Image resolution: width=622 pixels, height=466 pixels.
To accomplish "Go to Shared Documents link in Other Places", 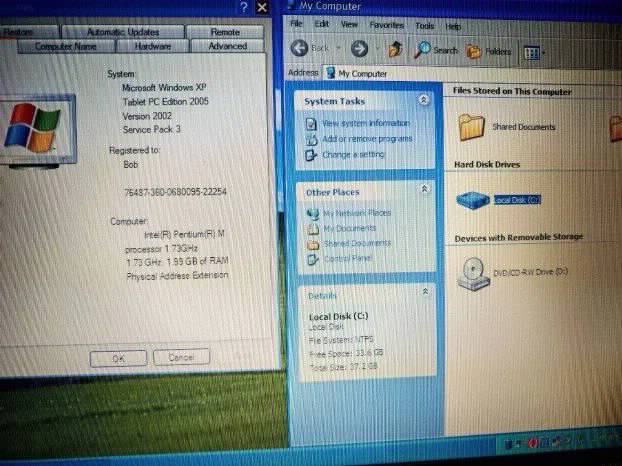I will click(357, 243).
